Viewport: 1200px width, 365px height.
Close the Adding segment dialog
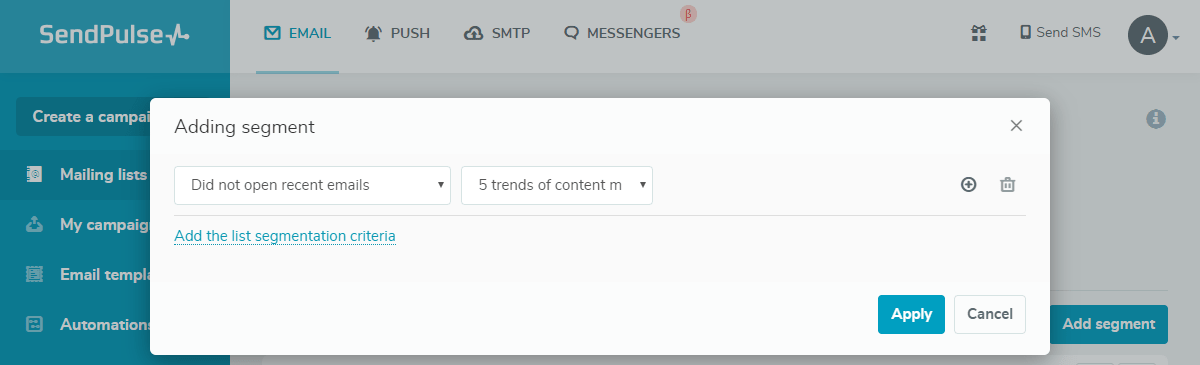(1016, 126)
